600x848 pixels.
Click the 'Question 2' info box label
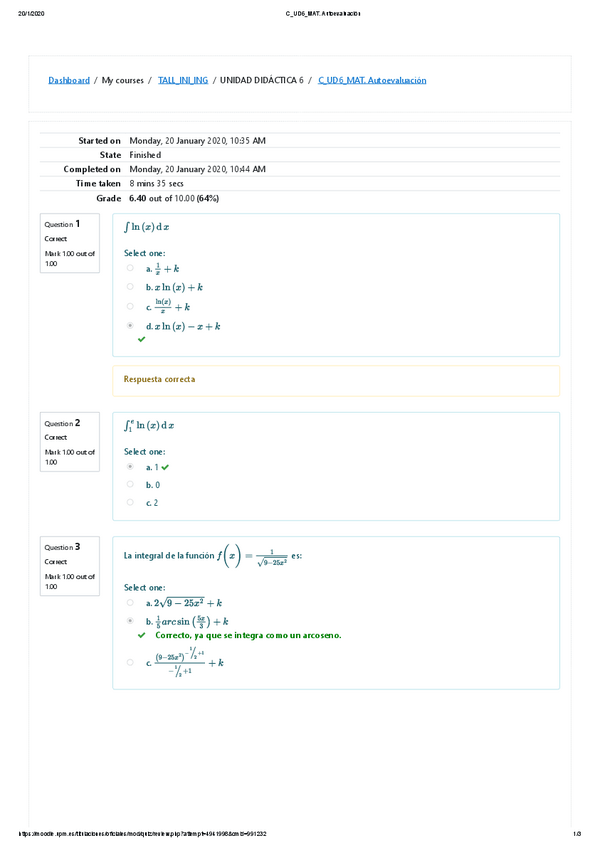pyautogui.click(x=62, y=423)
